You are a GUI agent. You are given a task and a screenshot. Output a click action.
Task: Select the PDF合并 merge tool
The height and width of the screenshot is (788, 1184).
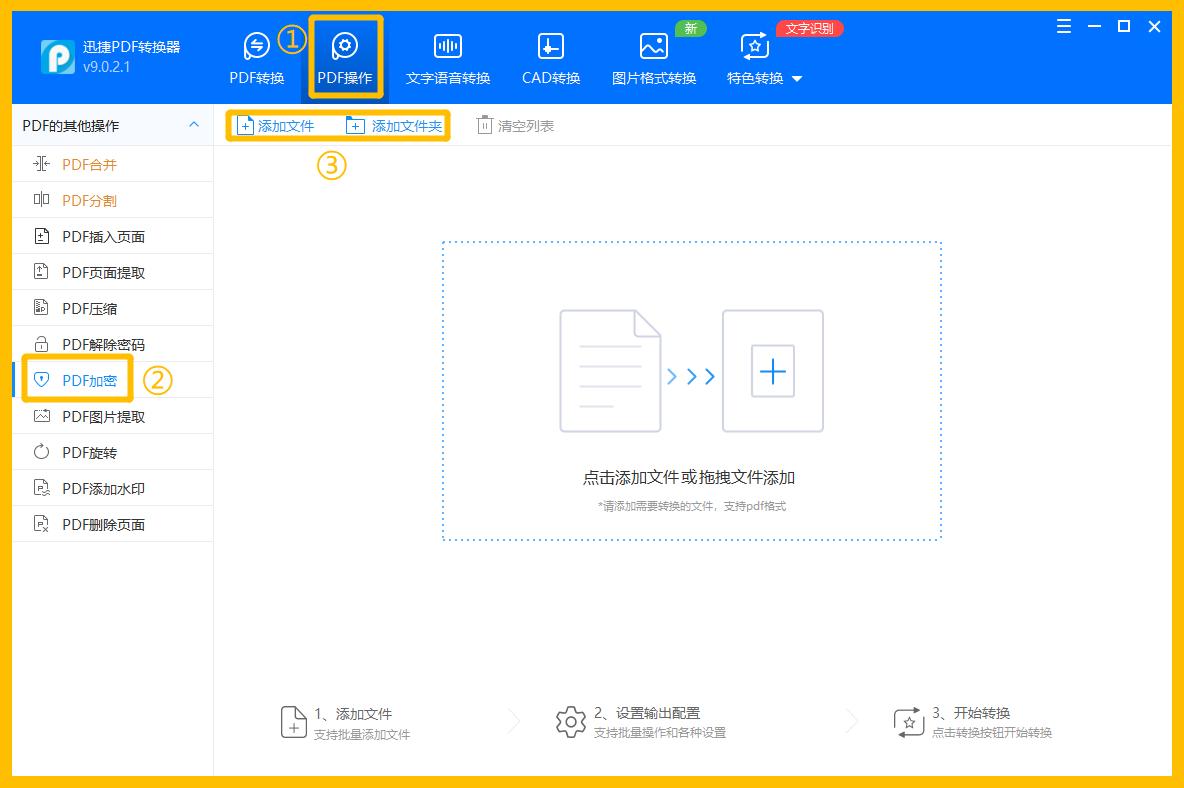(113, 163)
